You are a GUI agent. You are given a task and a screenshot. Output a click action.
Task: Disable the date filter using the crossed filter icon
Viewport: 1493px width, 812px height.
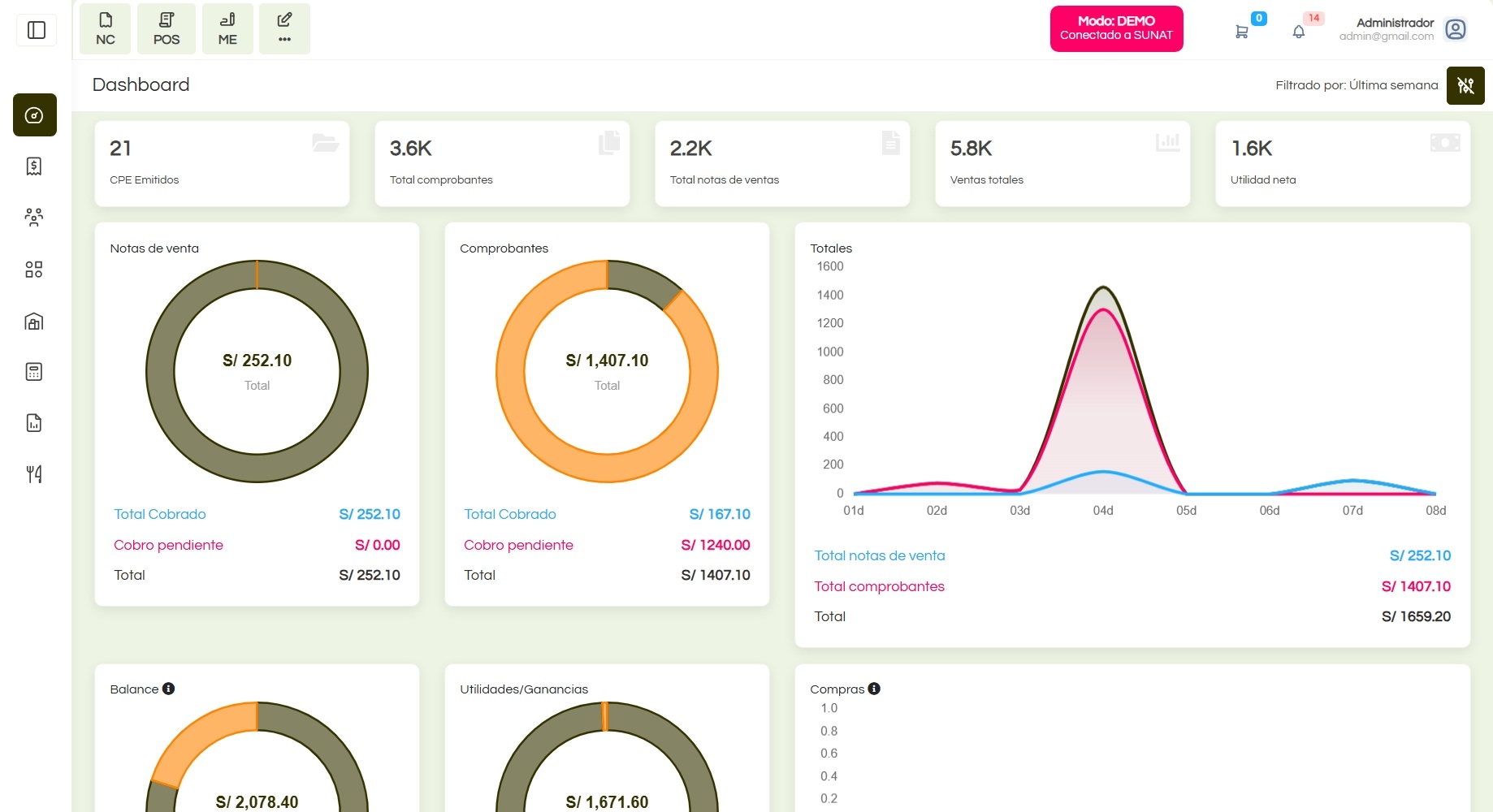tap(1465, 84)
